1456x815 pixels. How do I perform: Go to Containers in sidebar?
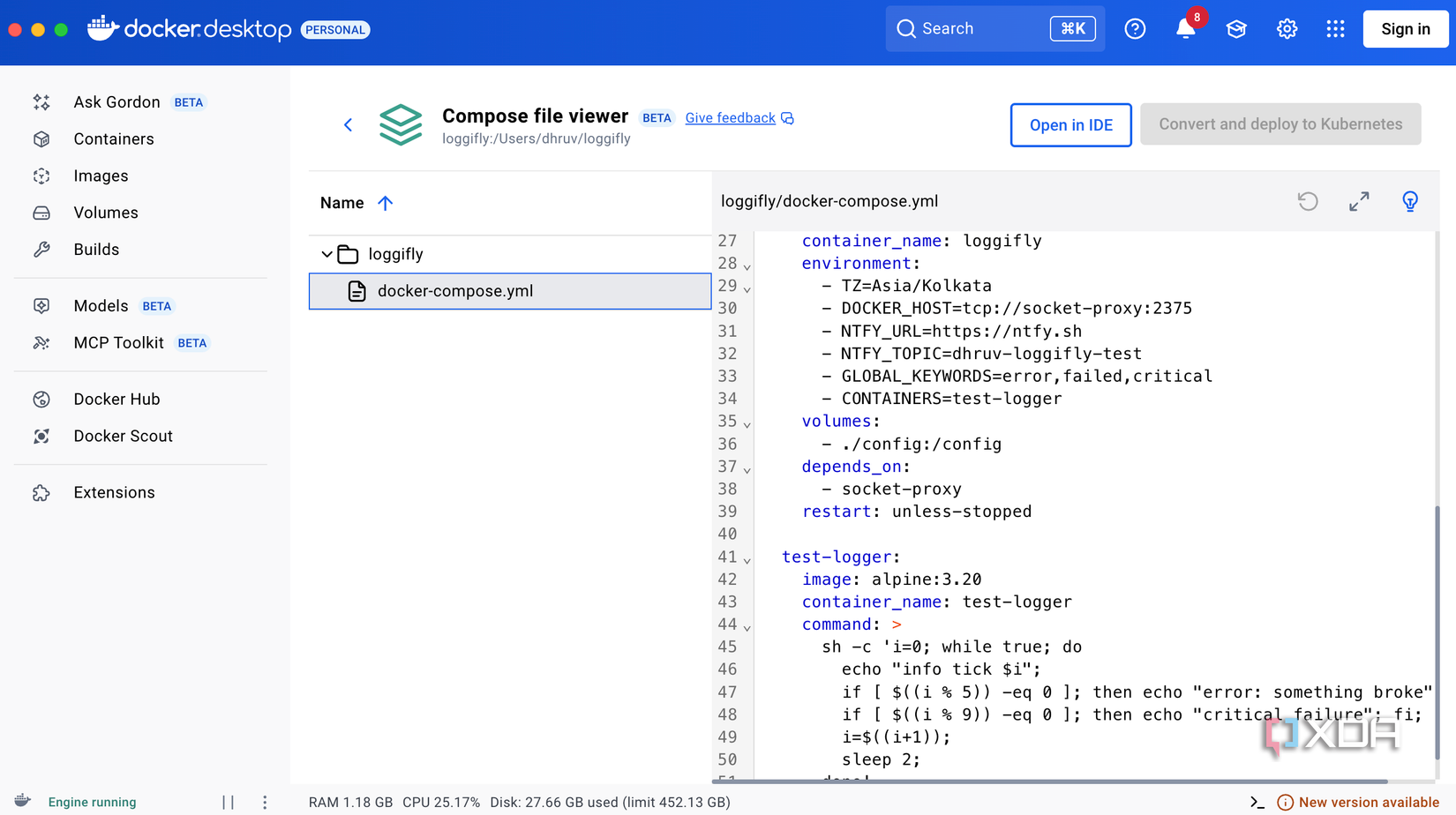click(x=114, y=139)
